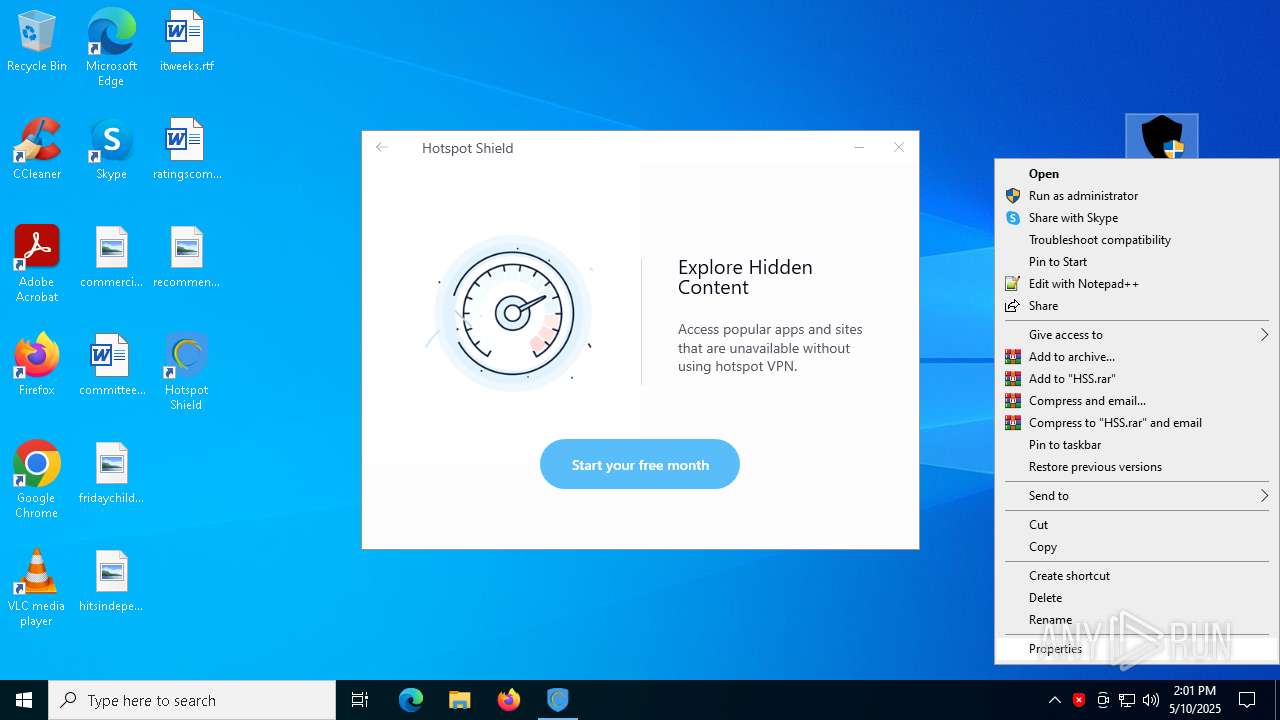1280x720 pixels.
Task: Select the recommen... image file icon
Action: click(186, 258)
